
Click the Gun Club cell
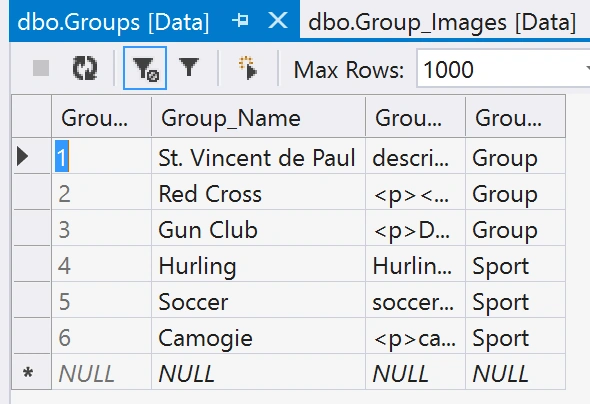click(x=258, y=228)
